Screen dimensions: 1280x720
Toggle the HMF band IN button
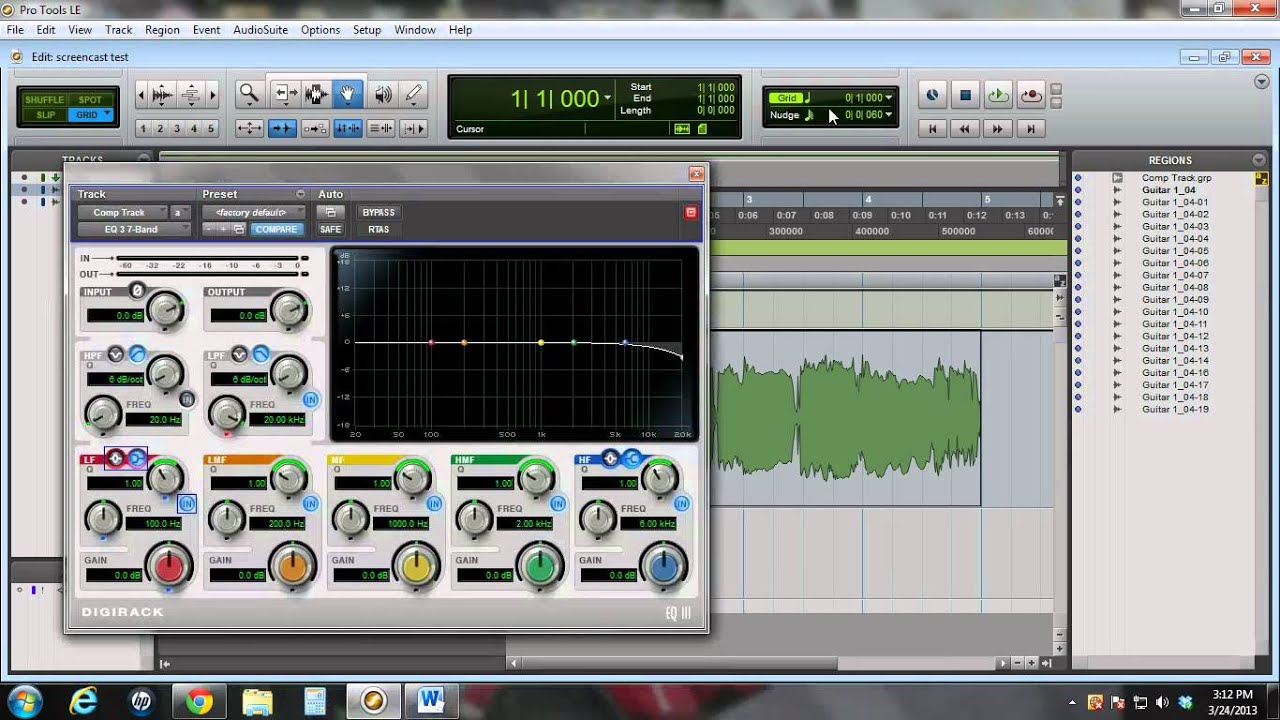[x=558, y=503]
